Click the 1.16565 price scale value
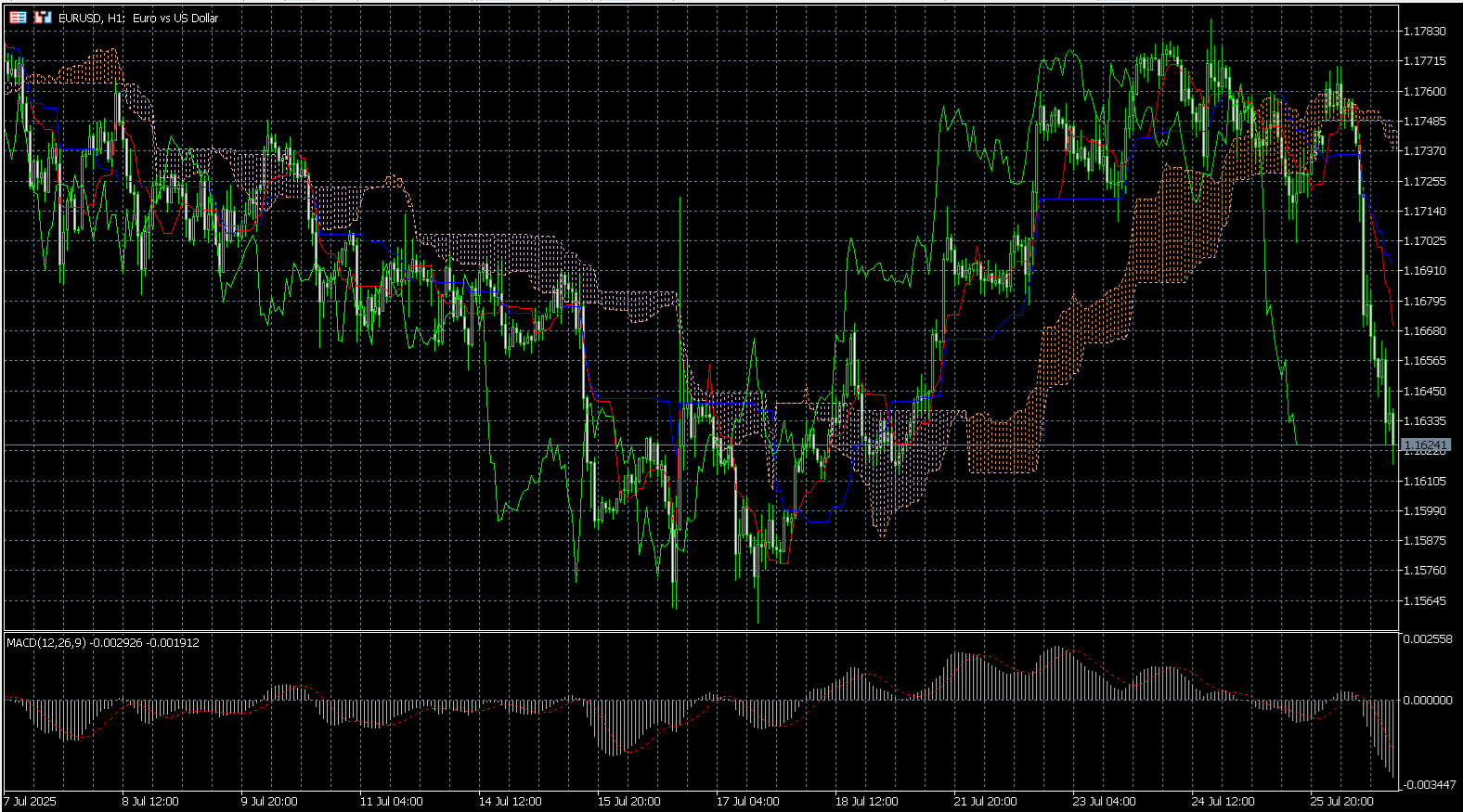This screenshot has height=812, width=1463. click(x=1425, y=361)
